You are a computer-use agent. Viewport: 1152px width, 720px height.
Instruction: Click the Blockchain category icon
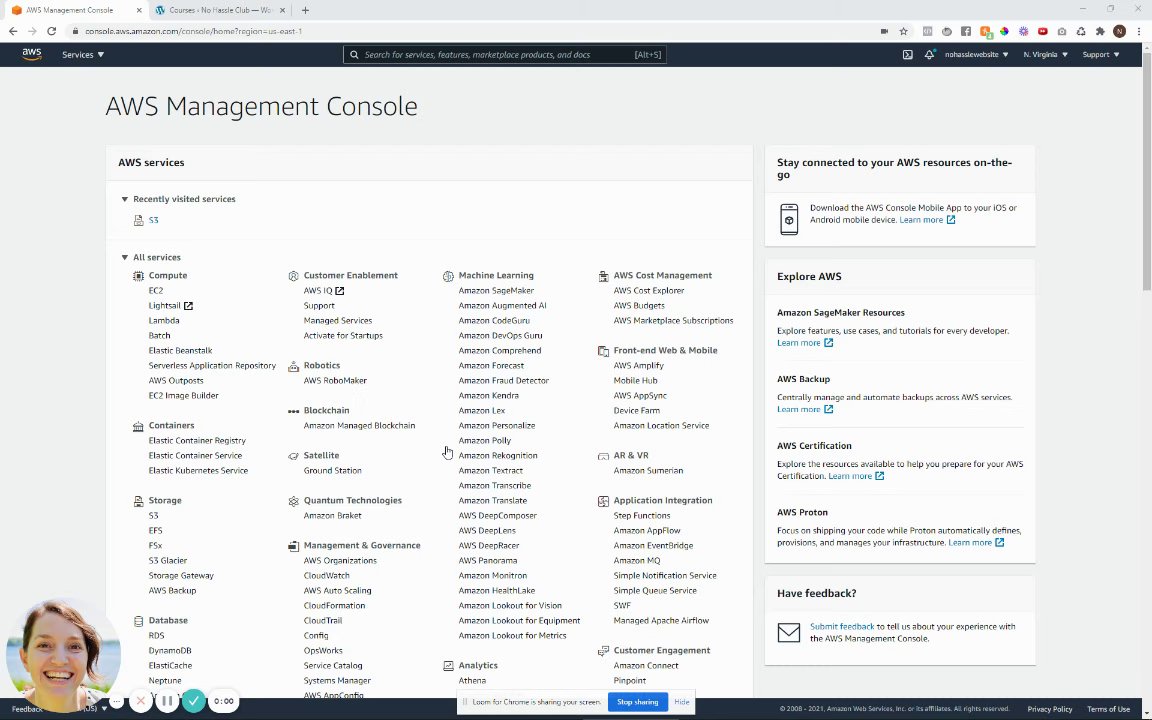(293, 411)
